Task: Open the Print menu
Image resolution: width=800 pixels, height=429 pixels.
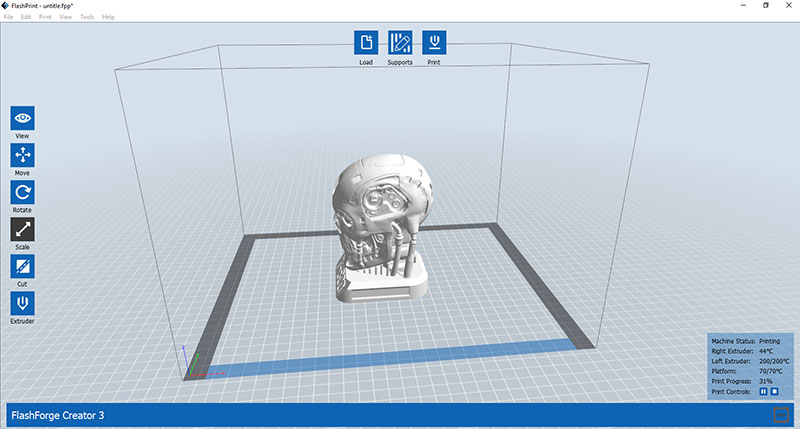Action: point(45,17)
